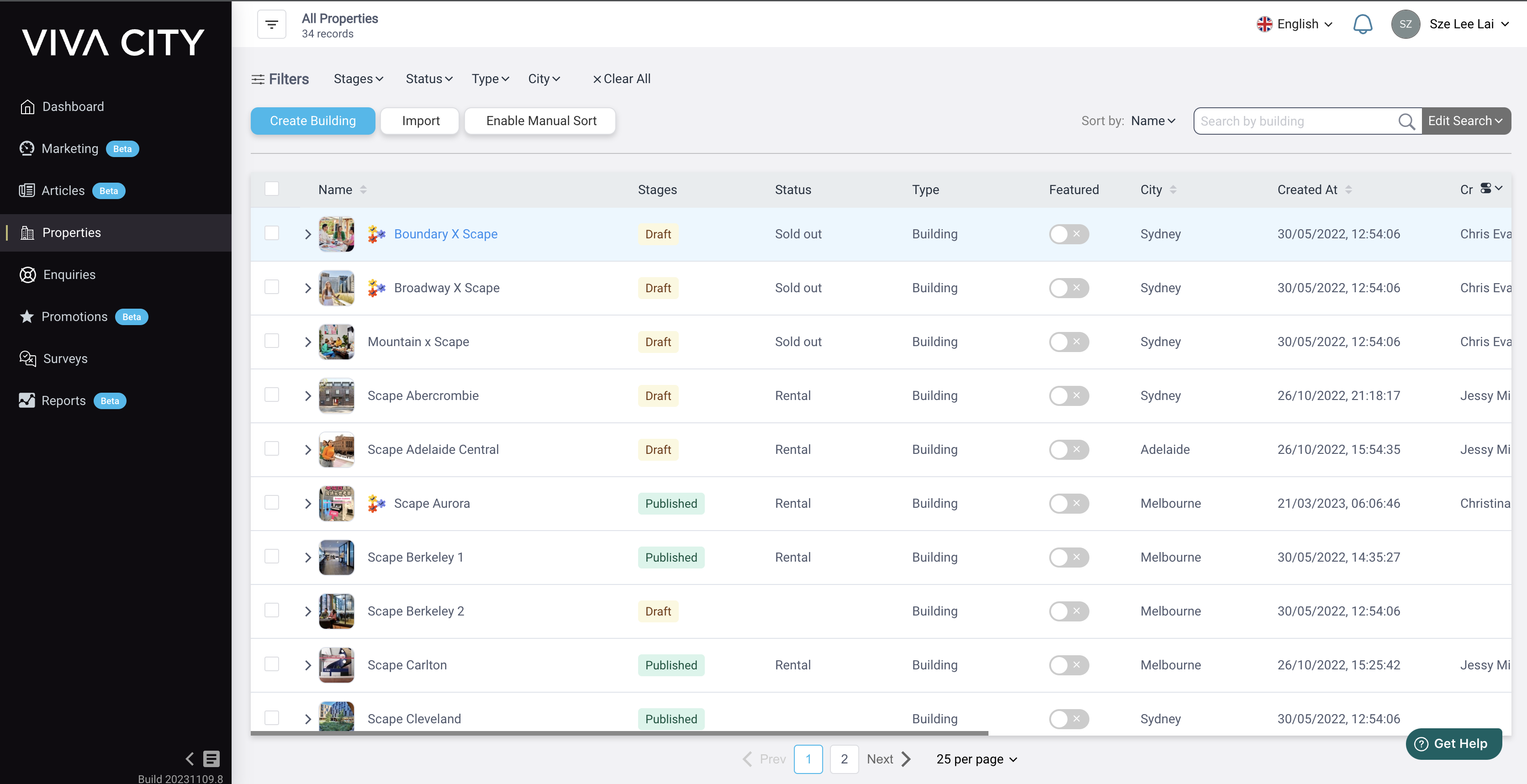1527x784 pixels.
Task: Click the Create Building button
Action: 312,121
